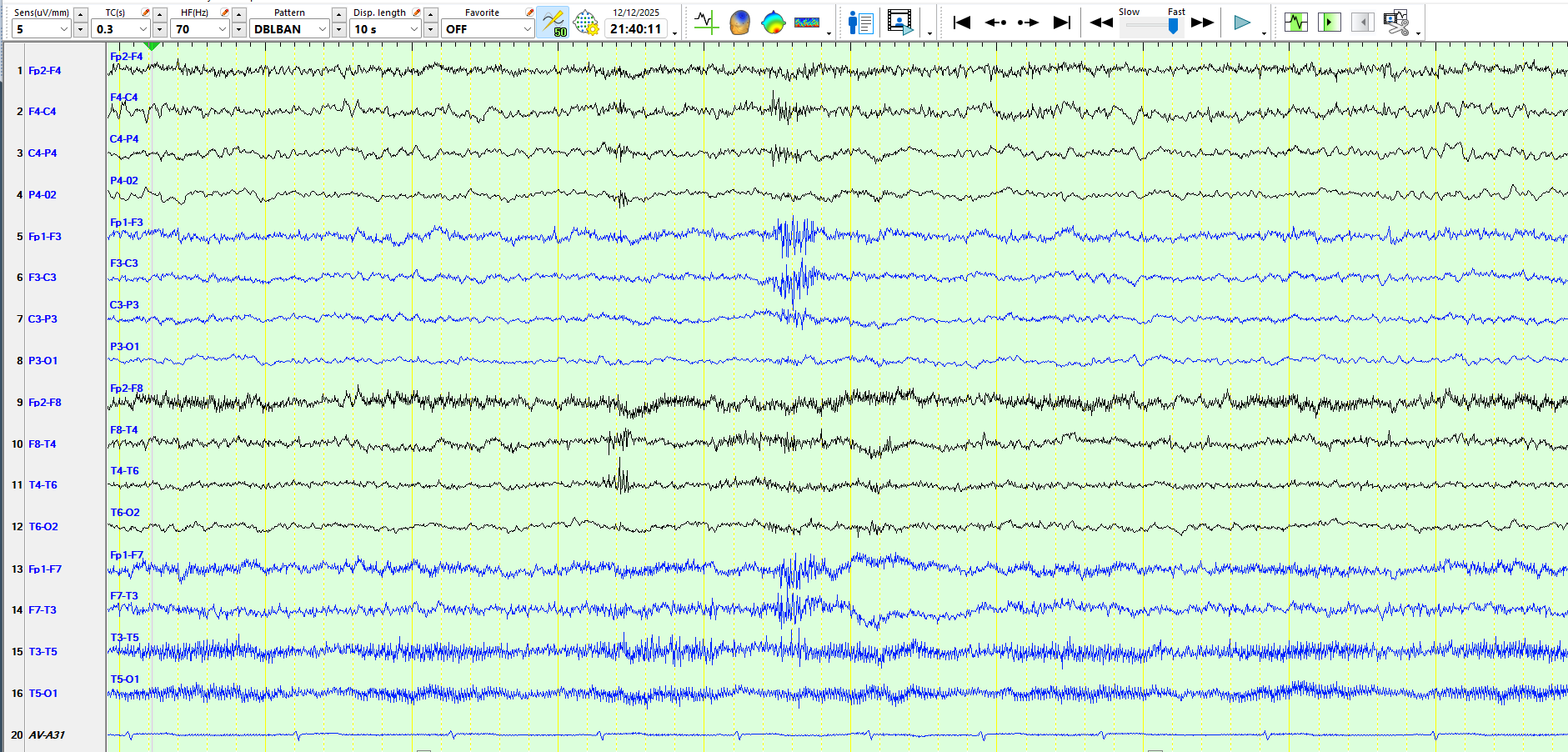Open the video clip scissors tool

[x=1396, y=23]
